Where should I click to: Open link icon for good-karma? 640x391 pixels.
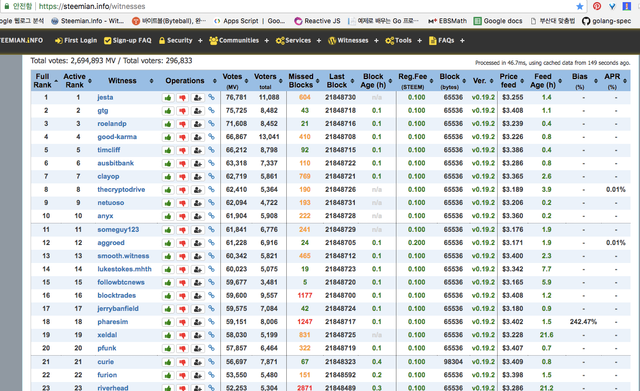click(x=211, y=137)
